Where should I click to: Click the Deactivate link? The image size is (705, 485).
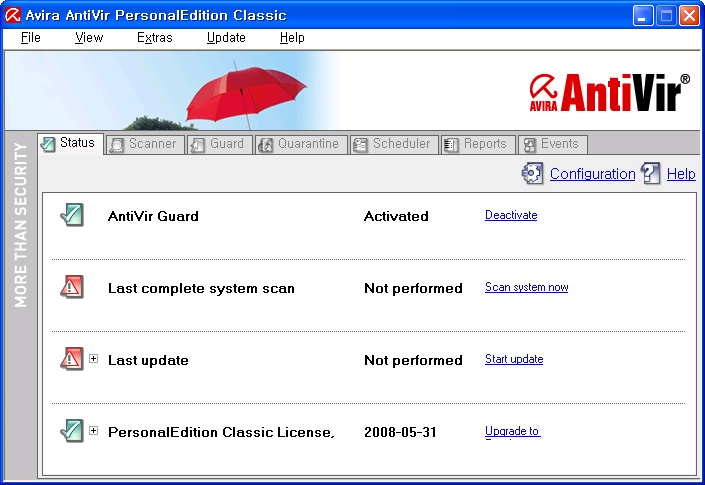(511, 215)
